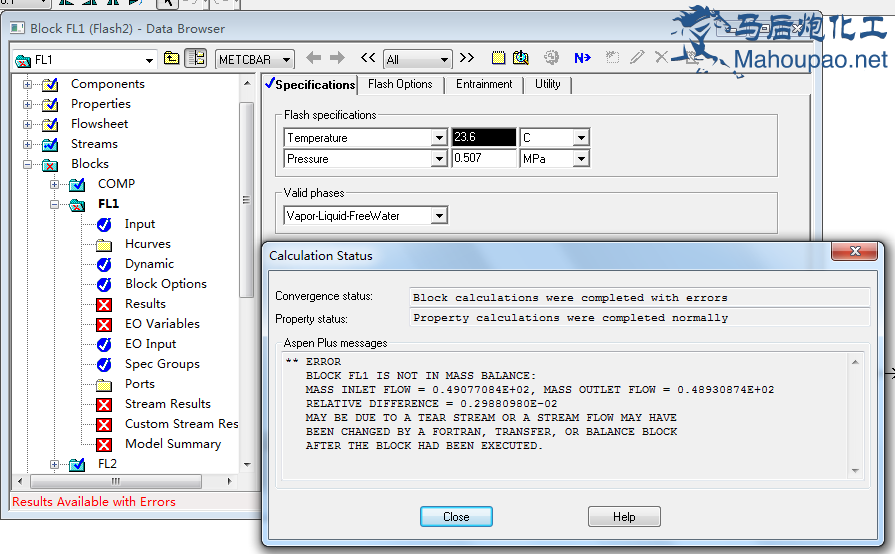Open the Results item with red X
Image resolution: width=895 pixels, height=554 pixels.
coord(145,304)
